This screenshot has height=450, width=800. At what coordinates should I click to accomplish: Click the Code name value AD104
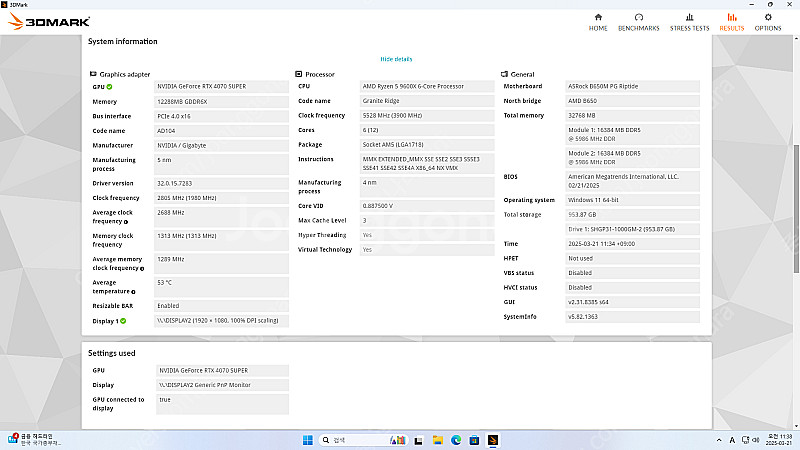[221, 131]
